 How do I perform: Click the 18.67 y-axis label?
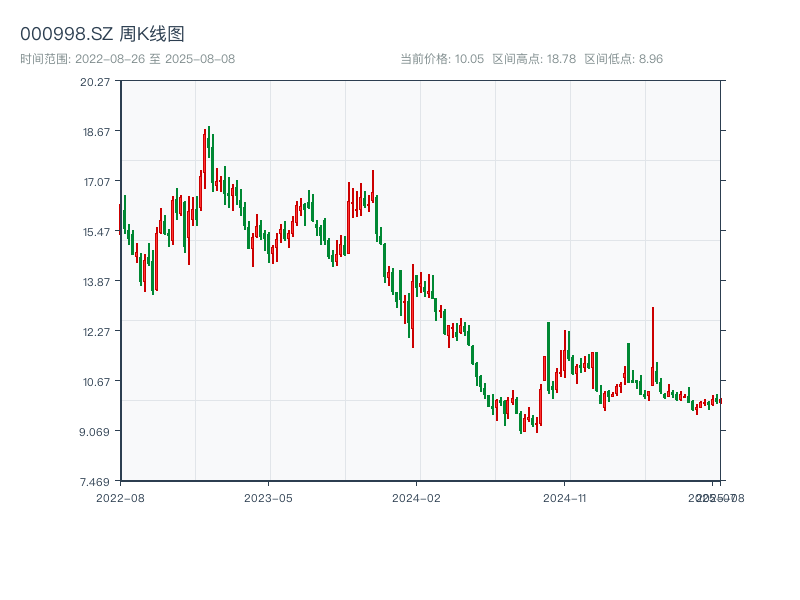pyautogui.click(x=95, y=131)
